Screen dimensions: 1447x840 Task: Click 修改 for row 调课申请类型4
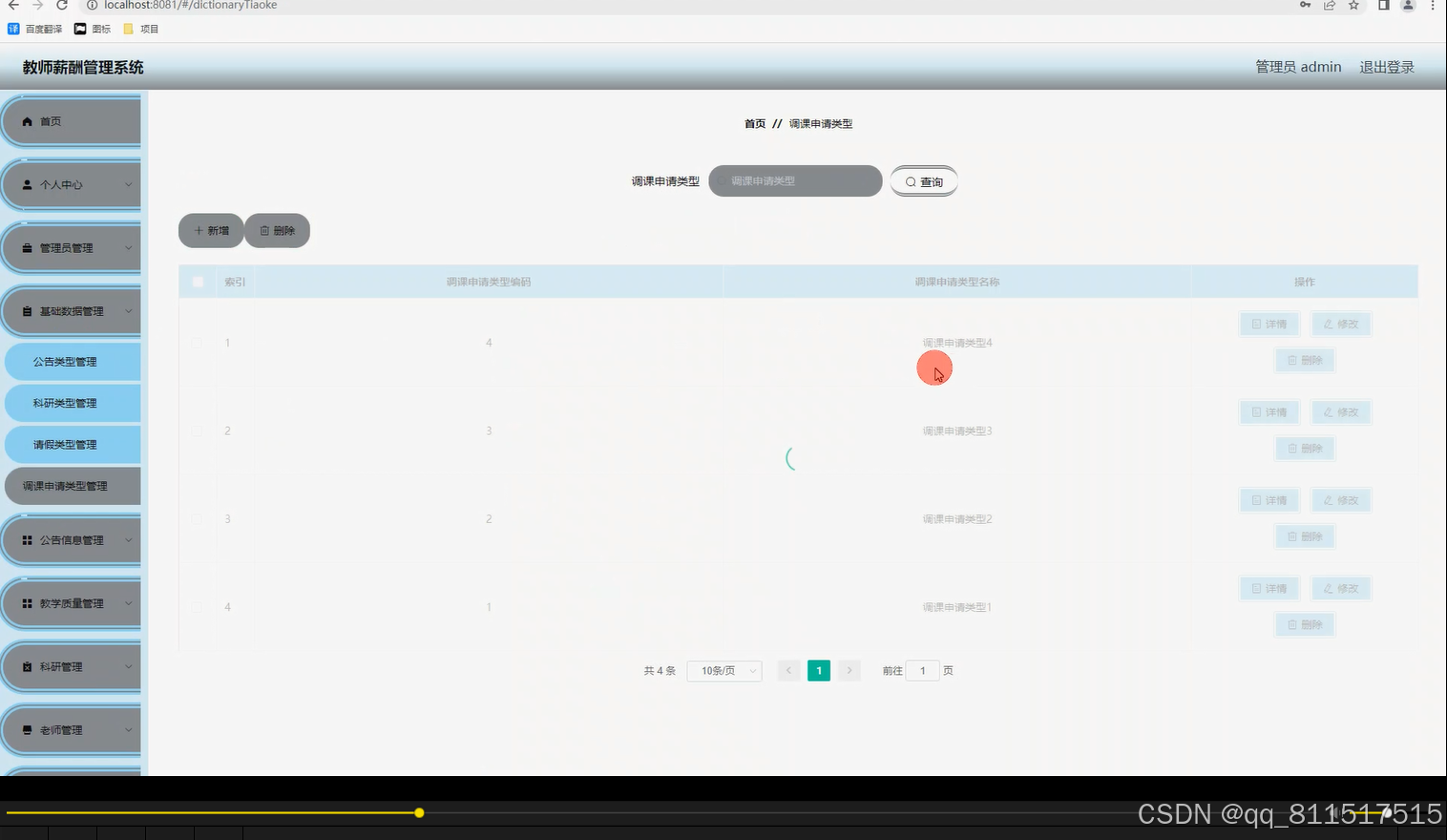1341,325
